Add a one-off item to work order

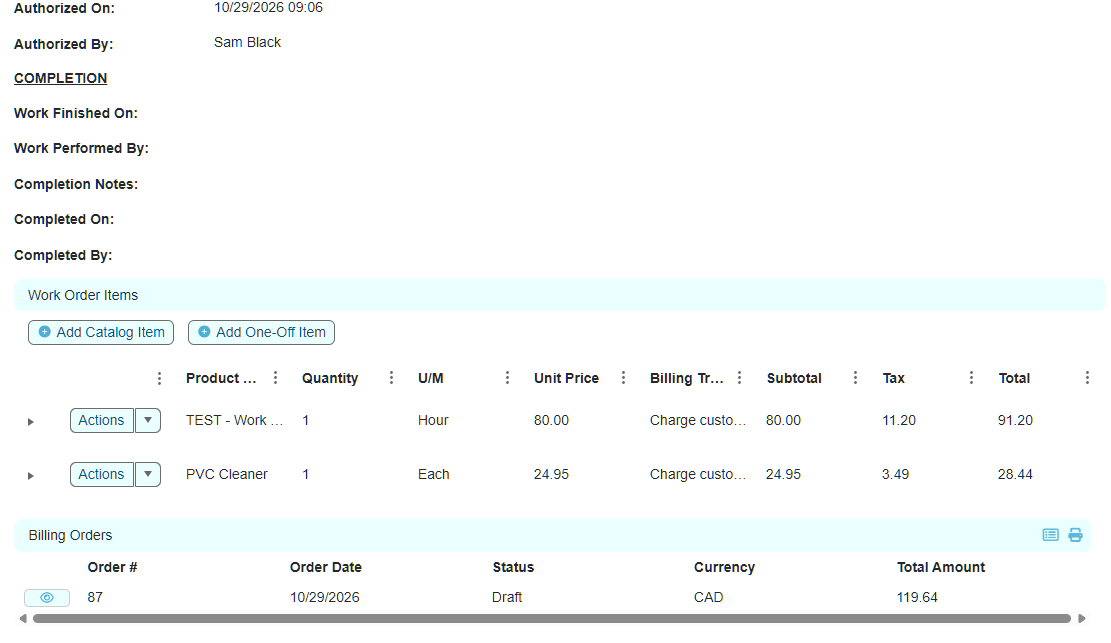(261, 332)
